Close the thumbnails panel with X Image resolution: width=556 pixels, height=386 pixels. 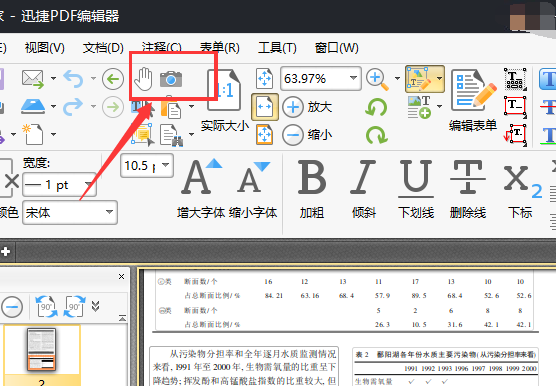pyautogui.click(x=121, y=276)
